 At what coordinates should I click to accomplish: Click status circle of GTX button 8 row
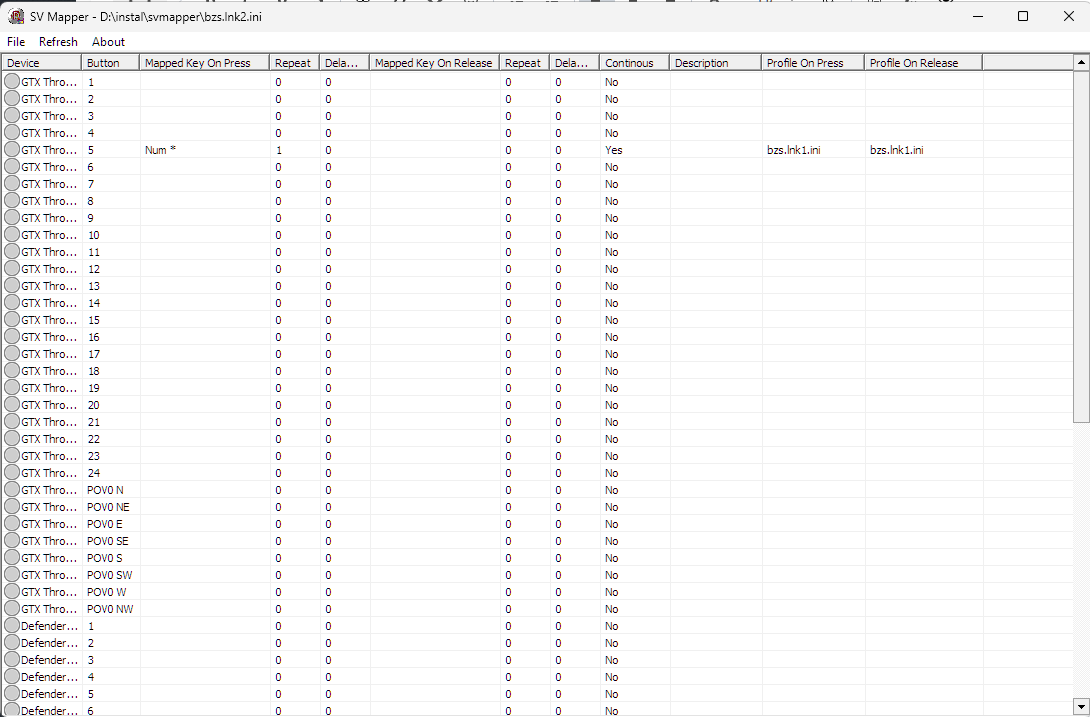12,200
